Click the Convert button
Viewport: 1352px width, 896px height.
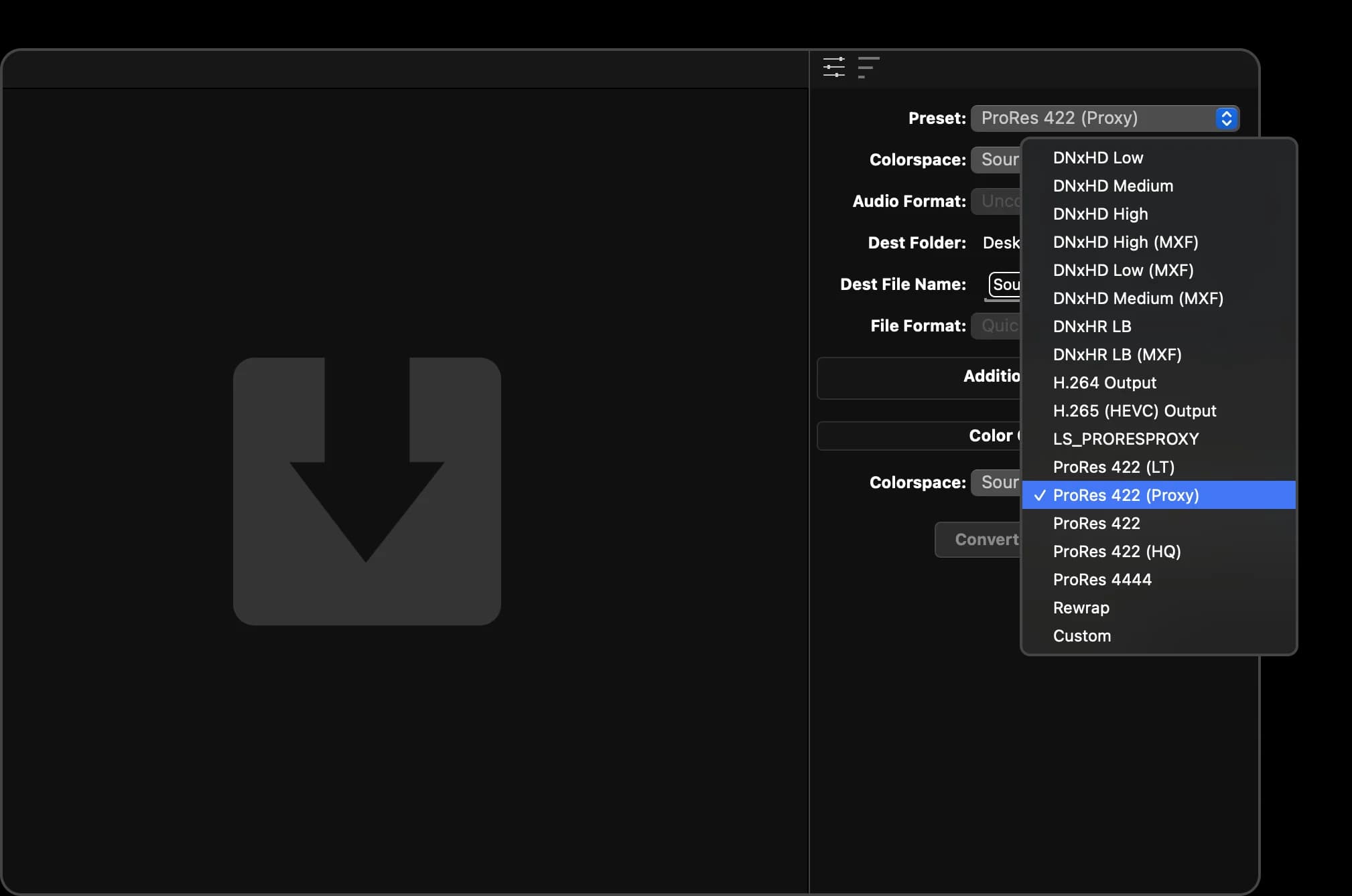point(978,540)
